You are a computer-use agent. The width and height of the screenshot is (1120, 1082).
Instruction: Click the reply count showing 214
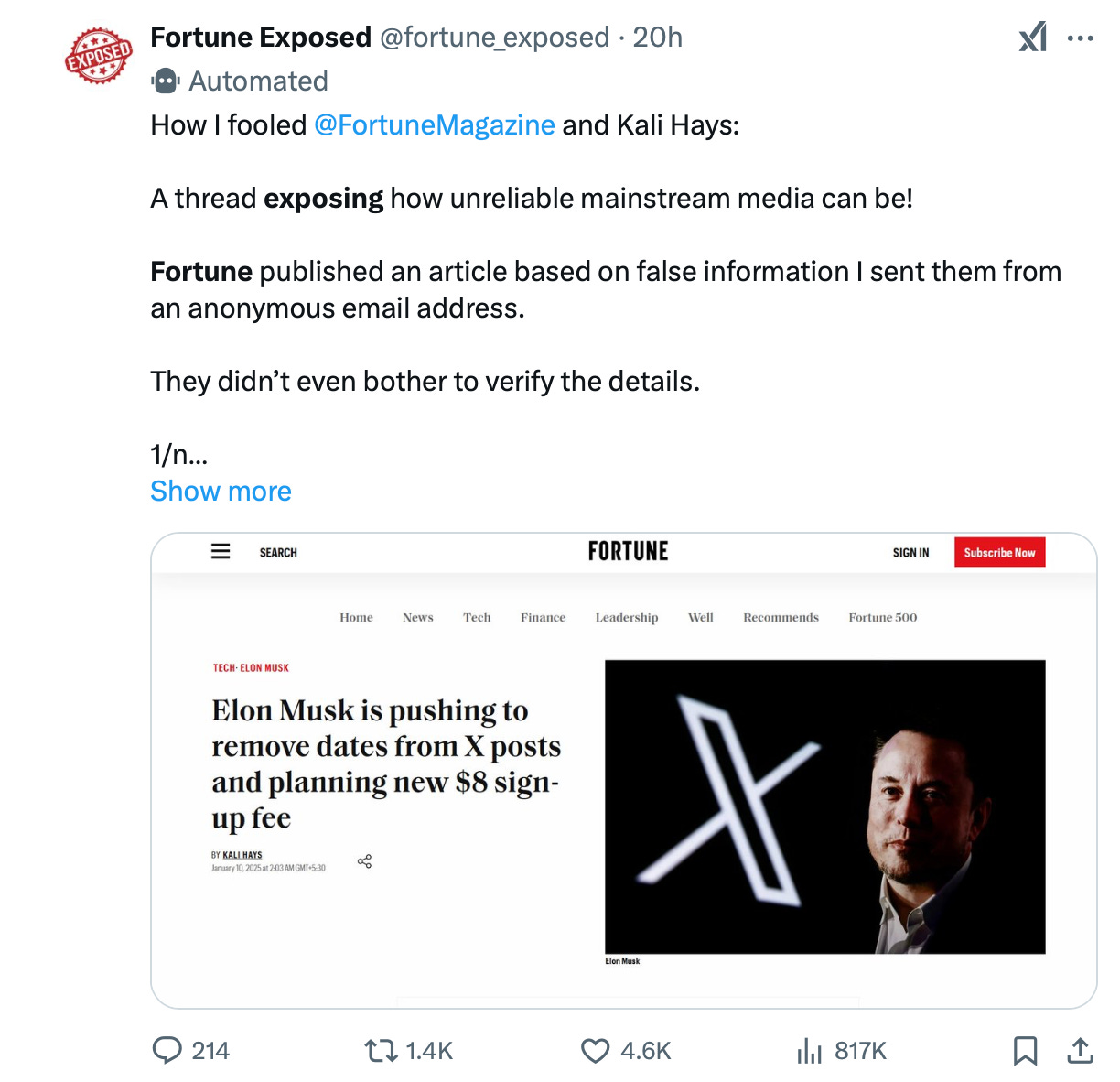tap(210, 1051)
